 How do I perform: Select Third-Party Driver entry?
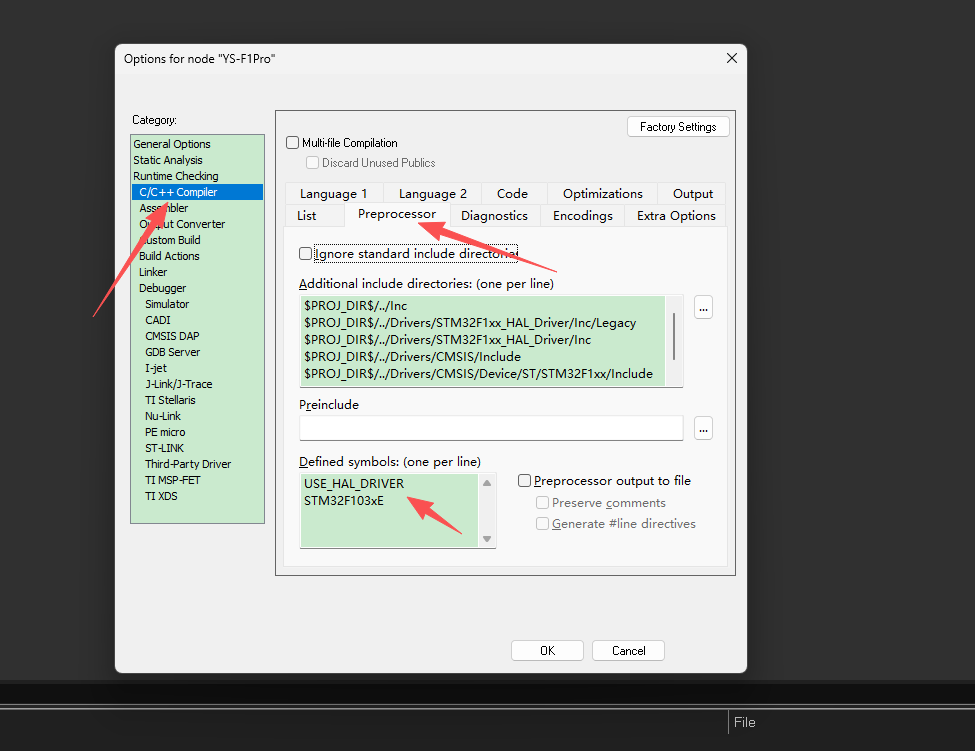(x=197, y=464)
